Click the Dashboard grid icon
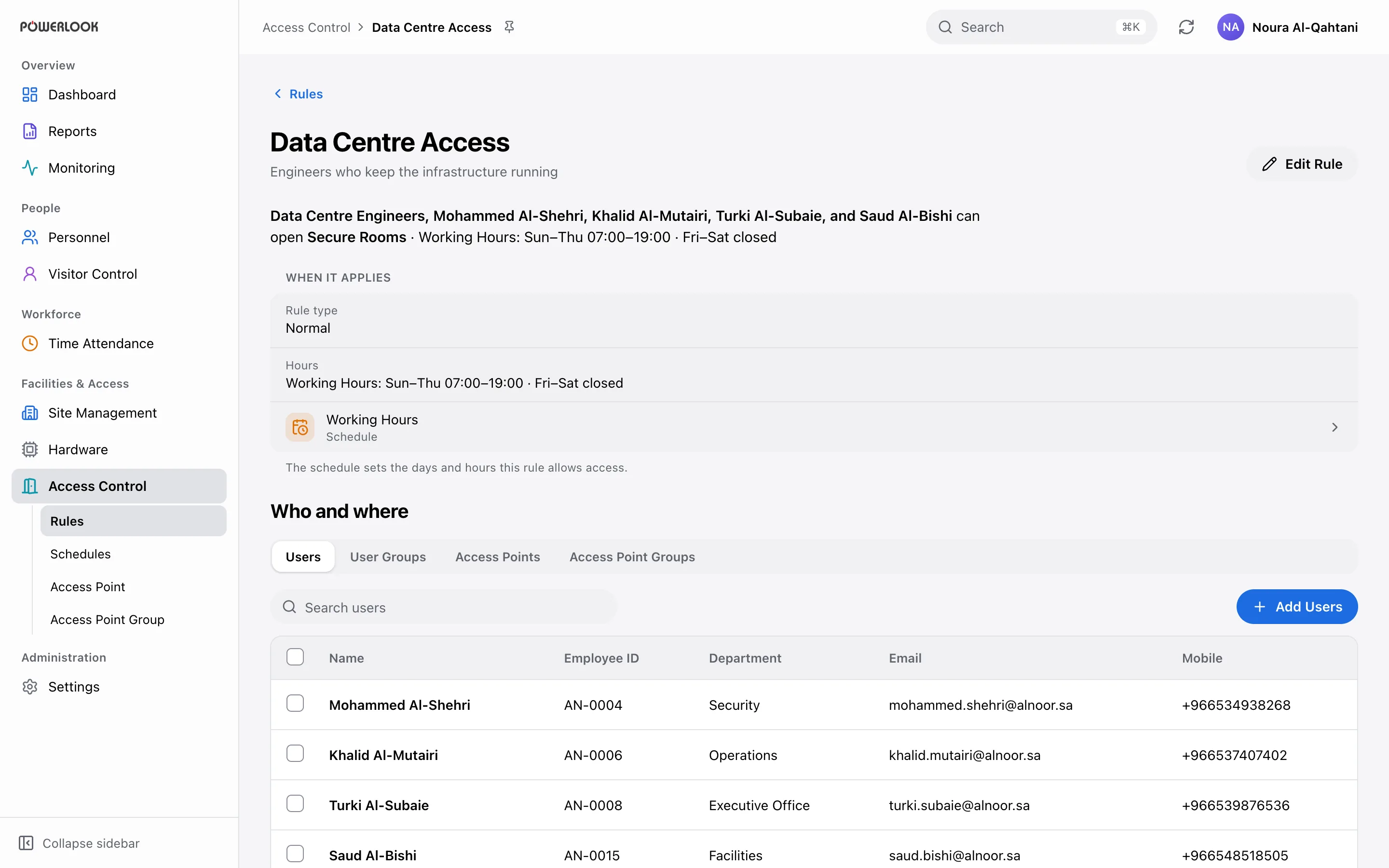1389x868 pixels. (x=30, y=95)
